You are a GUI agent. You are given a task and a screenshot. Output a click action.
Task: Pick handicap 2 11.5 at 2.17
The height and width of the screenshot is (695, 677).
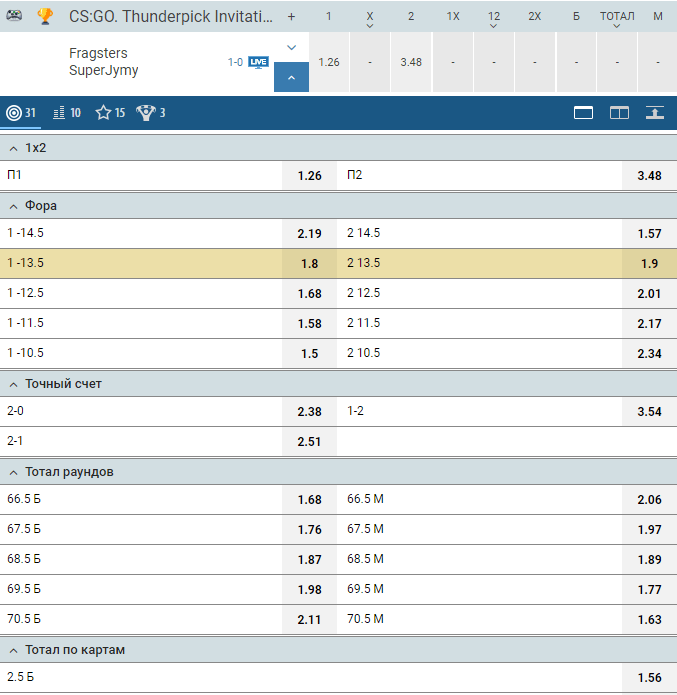coord(649,324)
